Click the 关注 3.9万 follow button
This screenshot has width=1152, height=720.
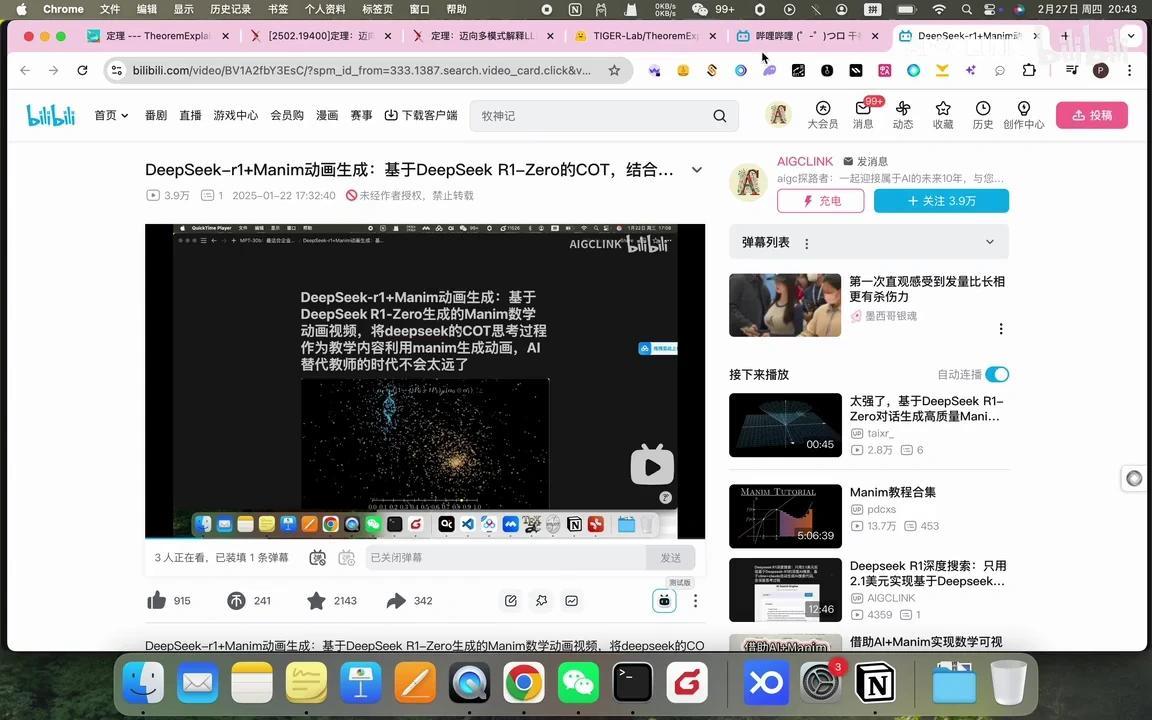941,200
